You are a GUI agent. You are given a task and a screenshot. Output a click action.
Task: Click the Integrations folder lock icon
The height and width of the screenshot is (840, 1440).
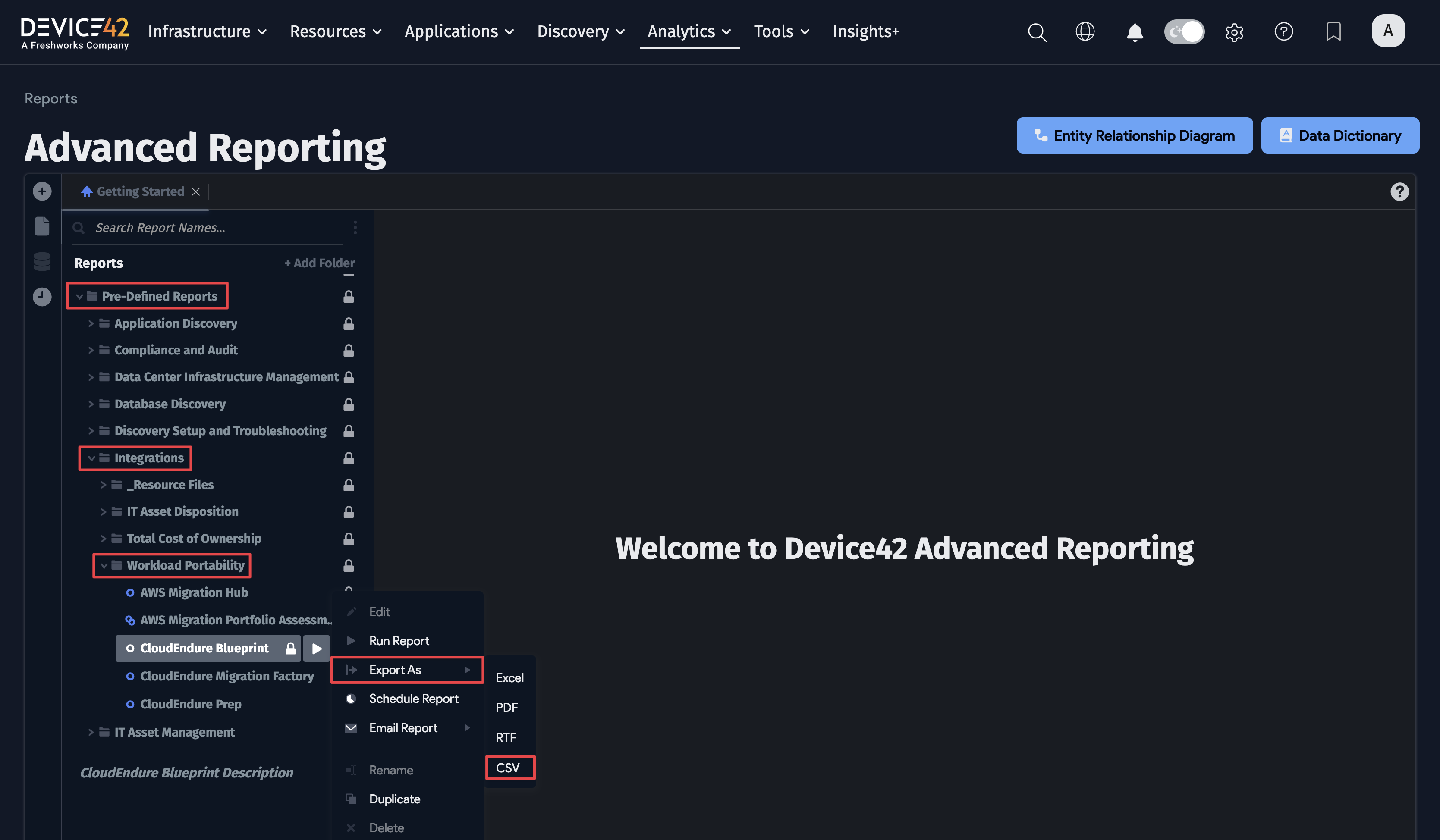(x=349, y=458)
